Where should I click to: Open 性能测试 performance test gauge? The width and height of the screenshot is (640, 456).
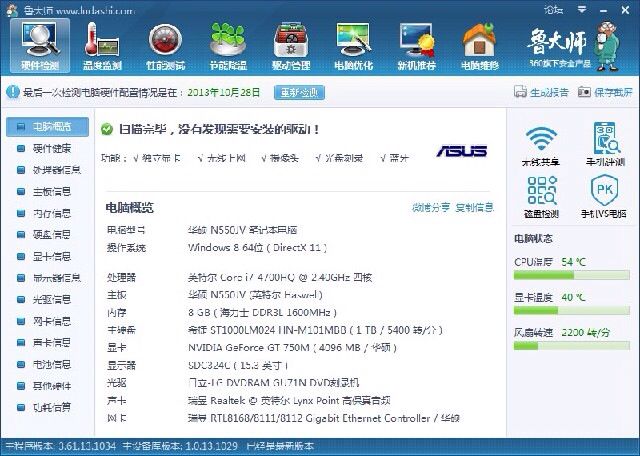click(165, 46)
